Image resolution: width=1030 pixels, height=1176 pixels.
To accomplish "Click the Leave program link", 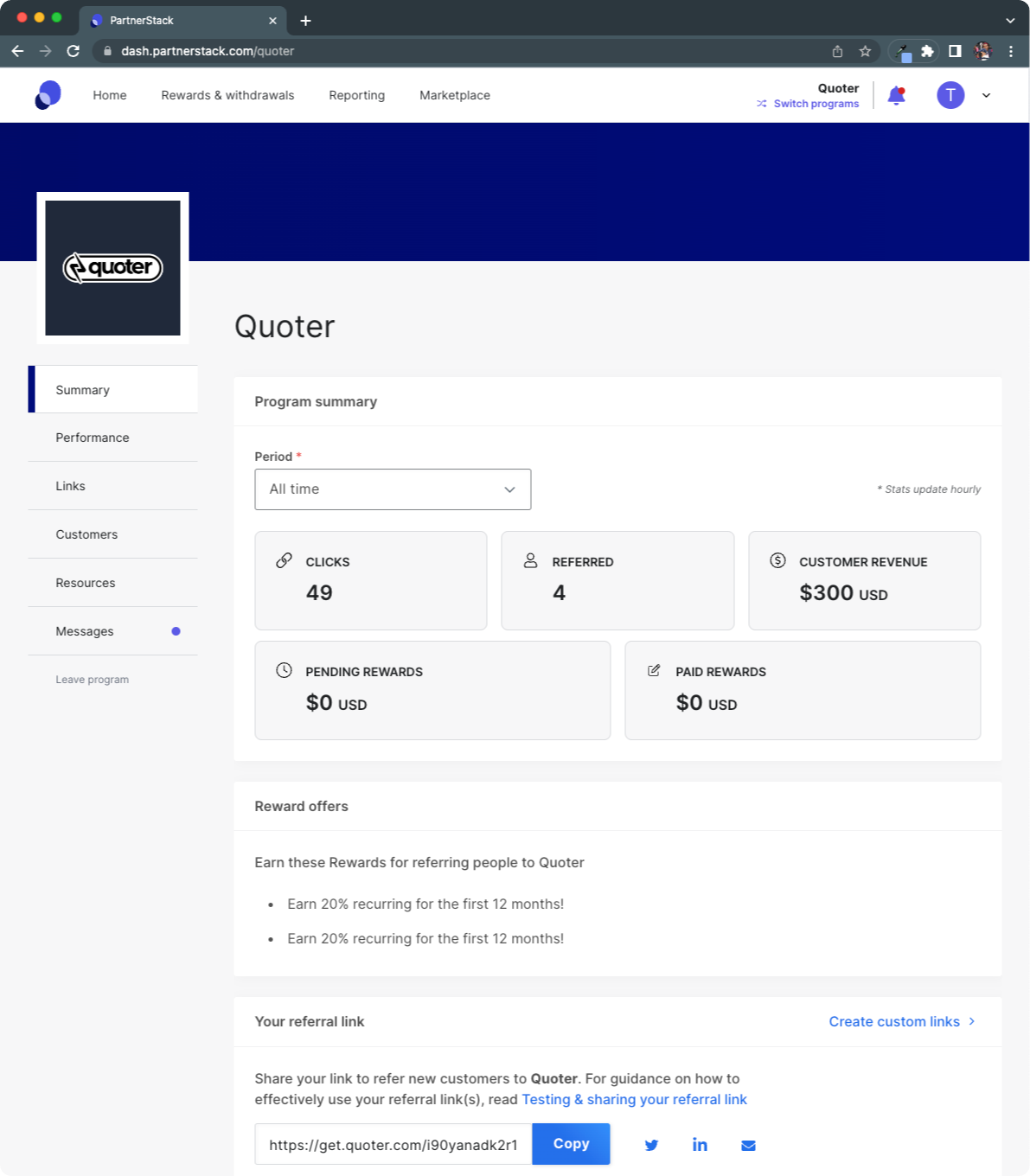I will (93, 680).
